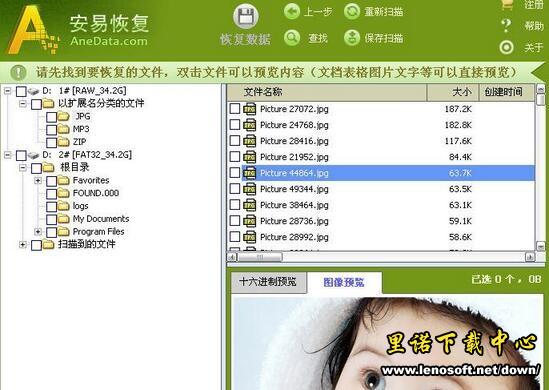Click file icon of Picture 21952.jpg

click(x=250, y=157)
